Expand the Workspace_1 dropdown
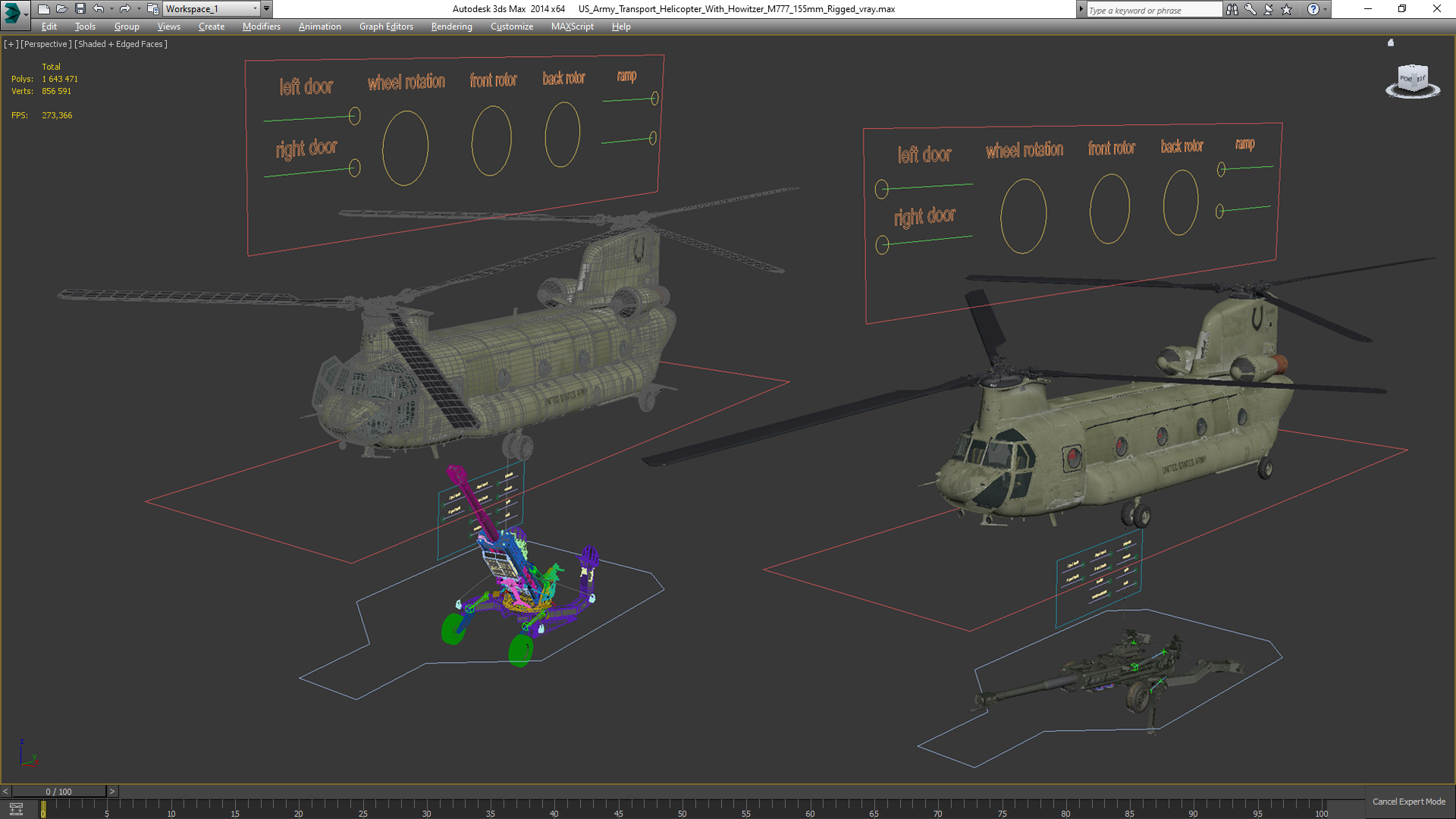Image resolution: width=1456 pixels, height=819 pixels. pyautogui.click(x=255, y=9)
